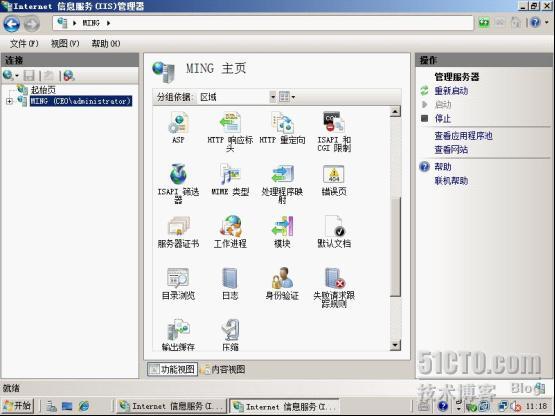Open 工作进程 feature
Viewport: 555px width, 416px height.
point(230,232)
